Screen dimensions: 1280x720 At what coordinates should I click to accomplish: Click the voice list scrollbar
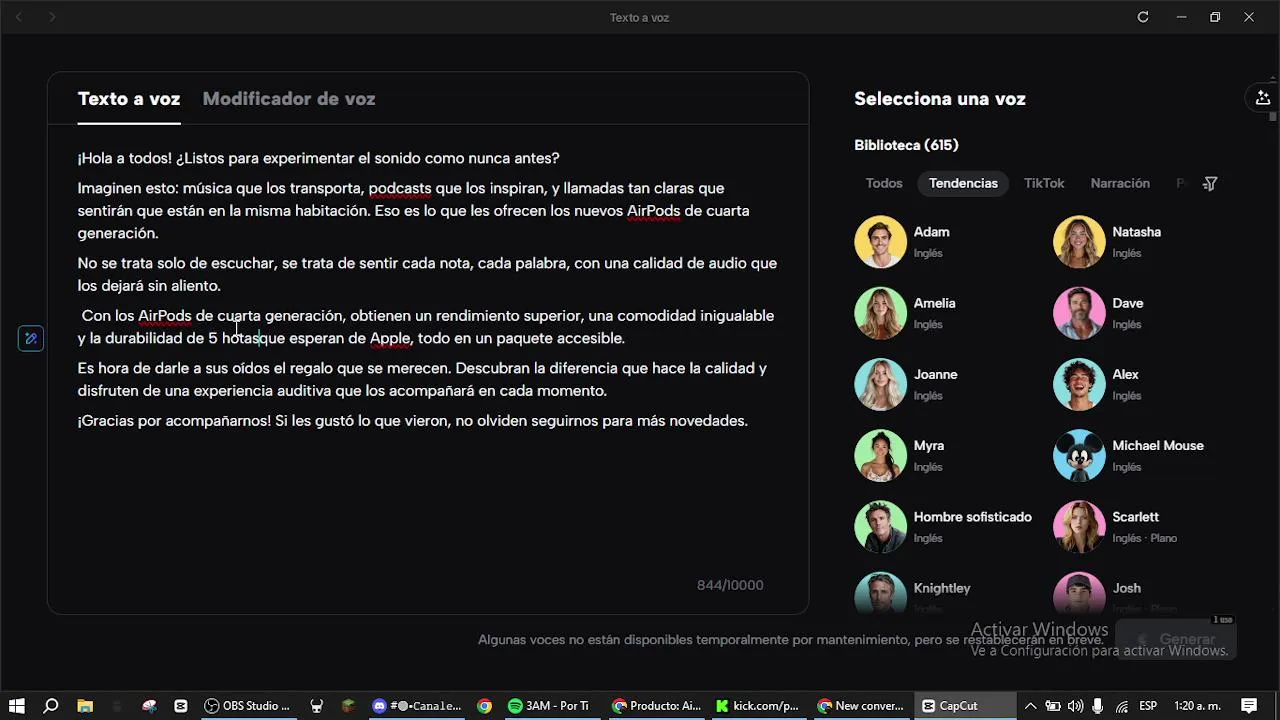point(1274,117)
